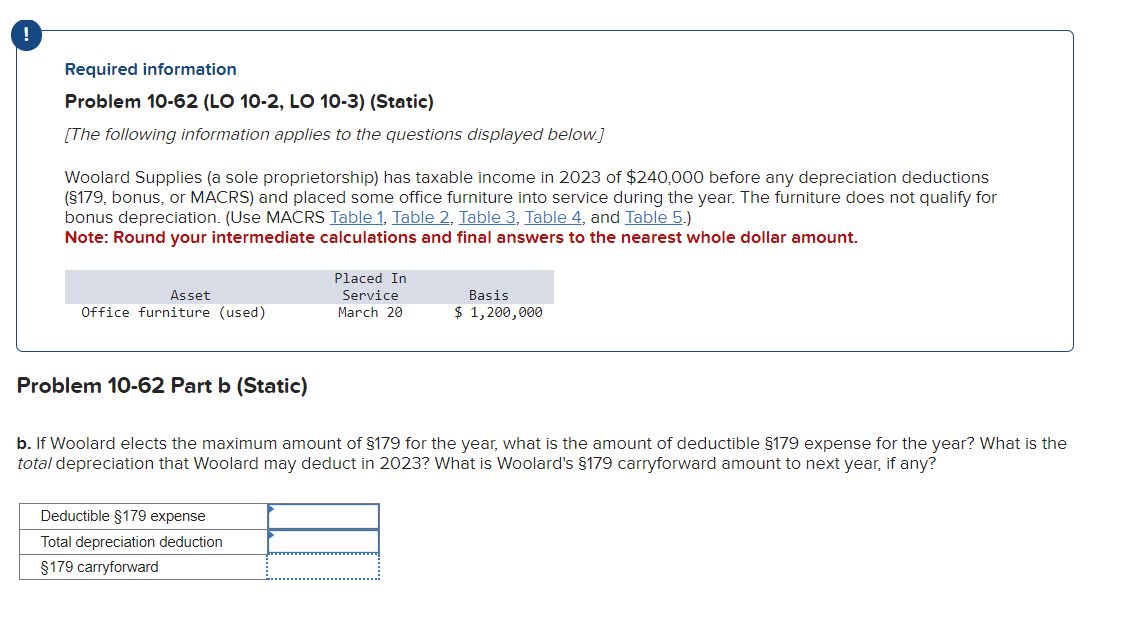Open MACRS Table 4
Image resolution: width=1134 pixels, height=627 pixels.
click(x=553, y=217)
